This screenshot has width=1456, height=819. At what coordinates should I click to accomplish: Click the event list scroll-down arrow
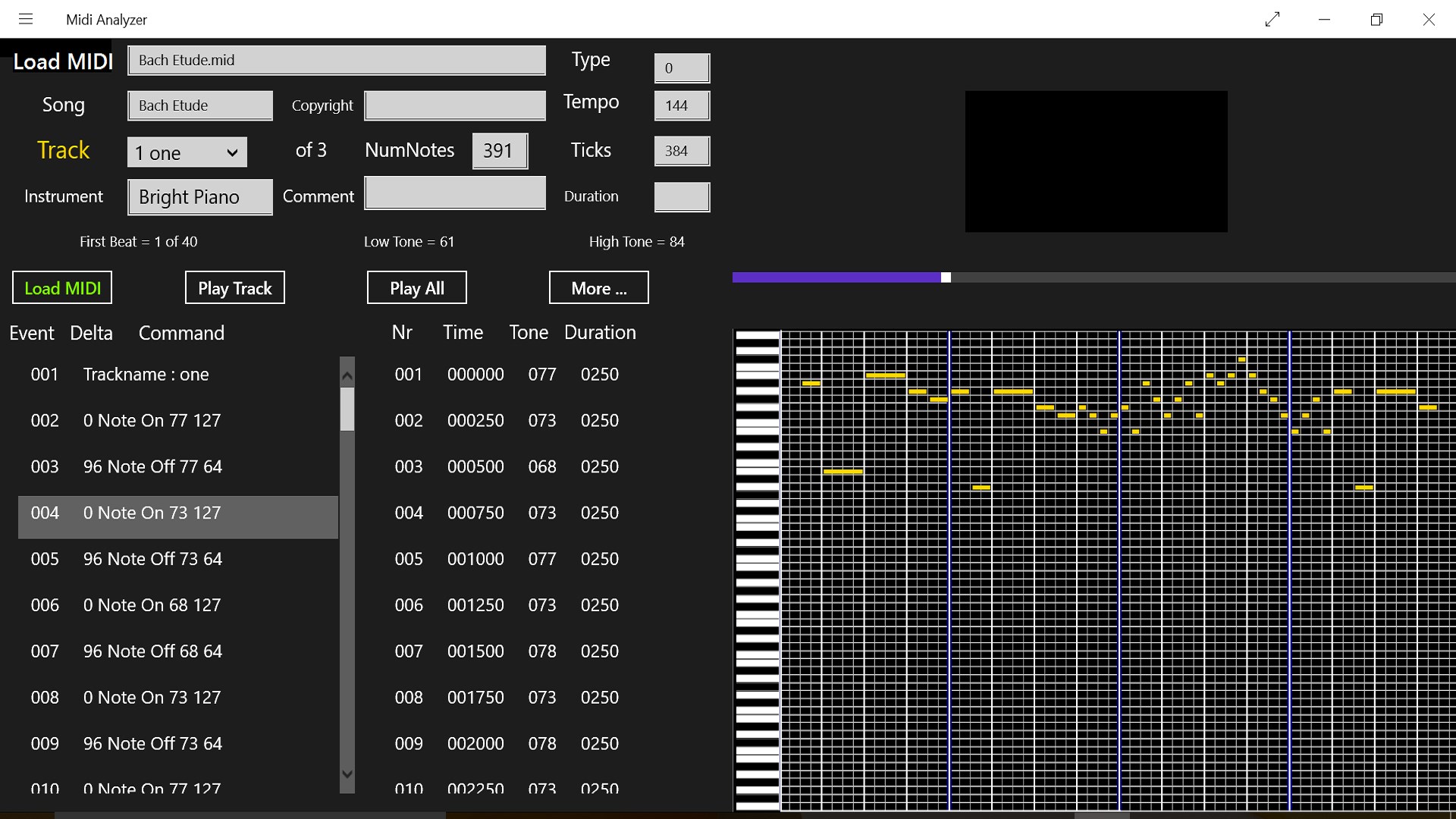pos(347,774)
